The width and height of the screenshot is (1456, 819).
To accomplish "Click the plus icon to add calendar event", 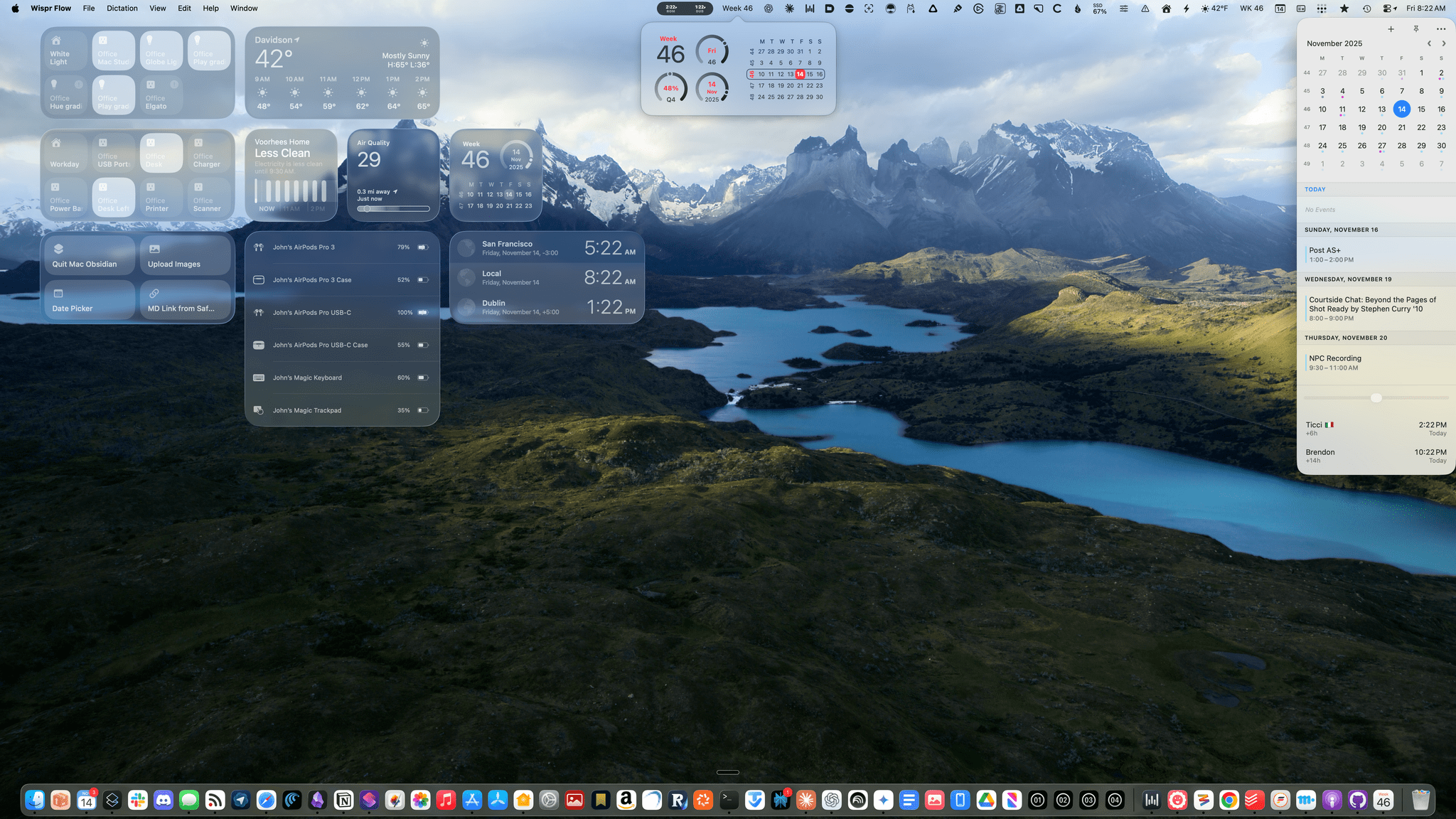I will tap(1391, 29).
